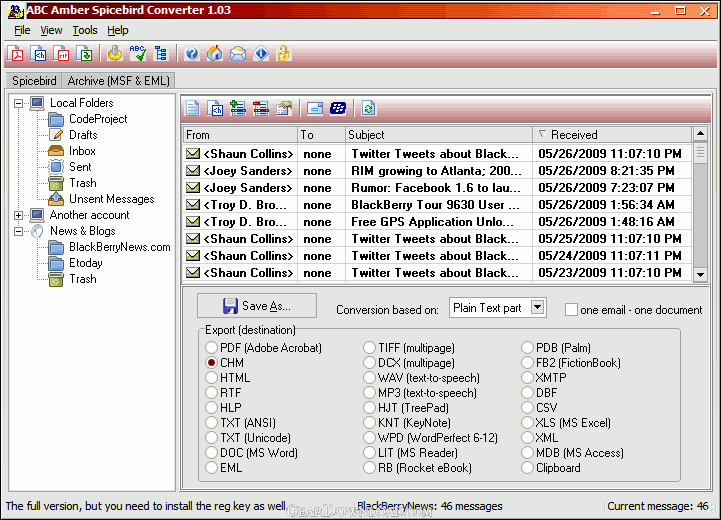The width and height of the screenshot is (721, 520).
Task: Click message list scrollbar up arrow
Action: pyautogui.click(x=700, y=134)
